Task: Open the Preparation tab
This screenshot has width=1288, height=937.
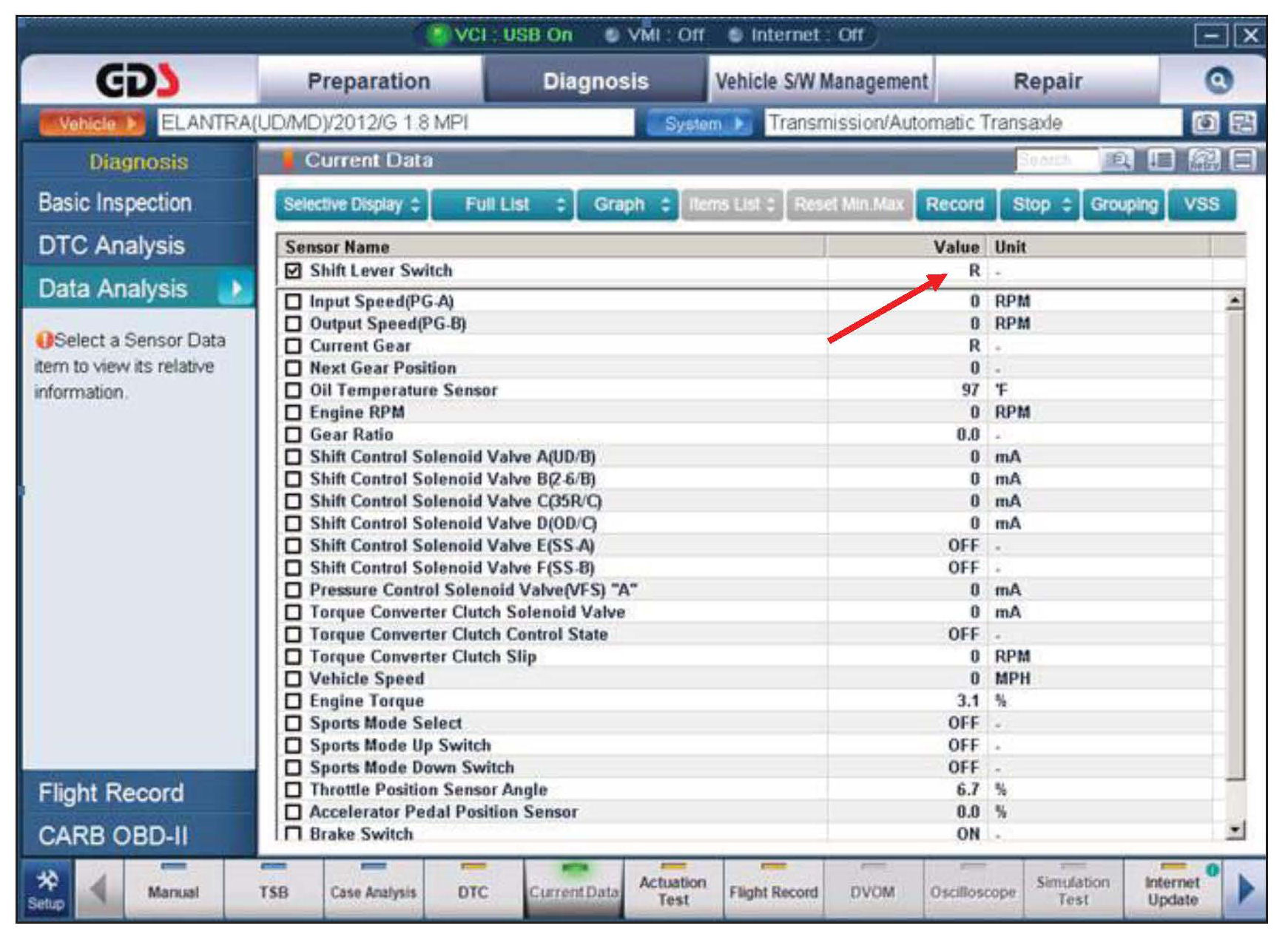Action: (368, 81)
